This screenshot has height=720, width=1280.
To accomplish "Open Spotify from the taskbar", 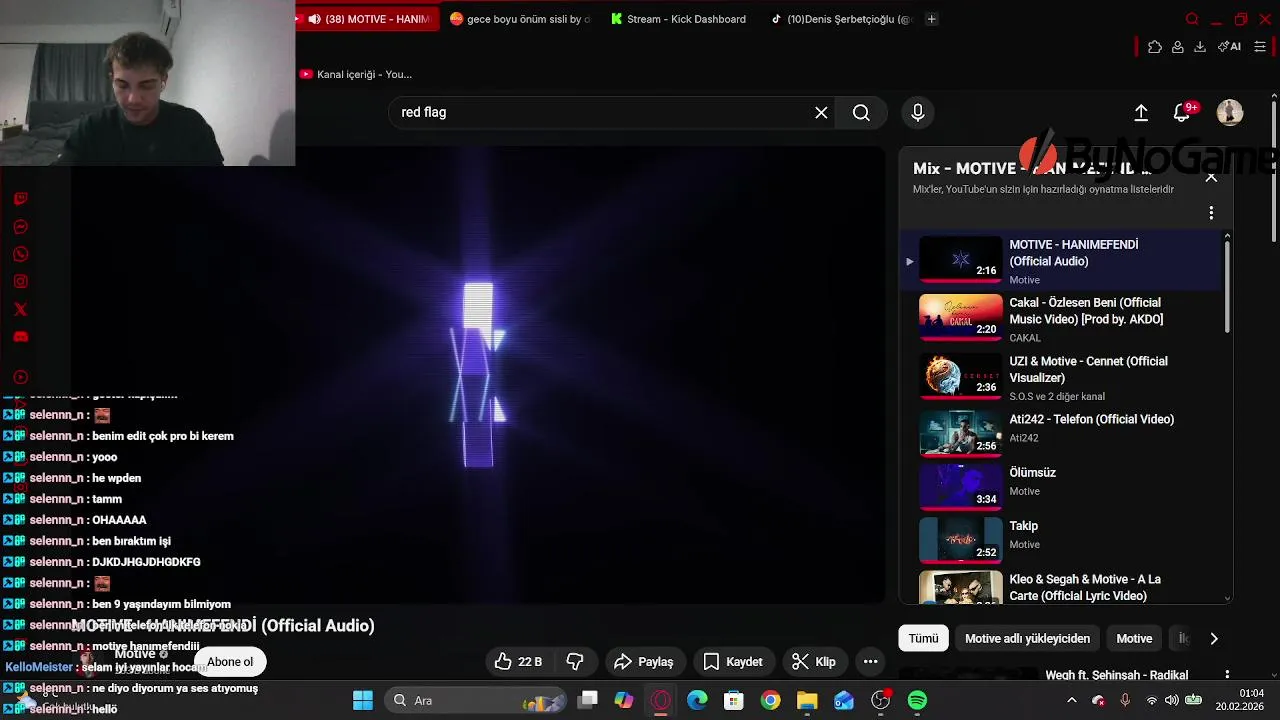I will (x=917, y=700).
